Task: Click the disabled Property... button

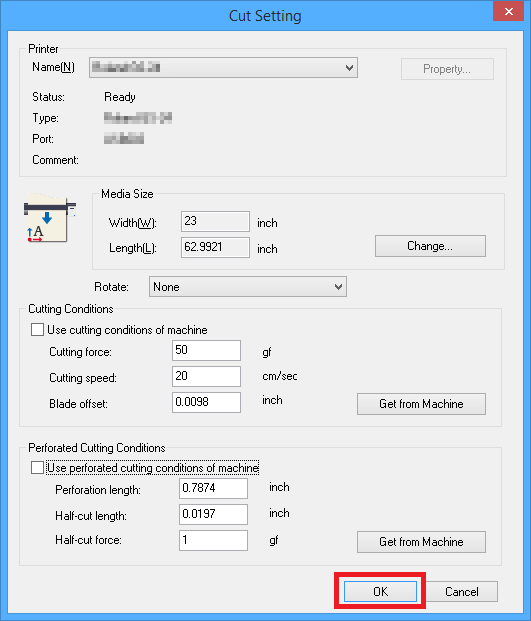Action: coord(447,69)
